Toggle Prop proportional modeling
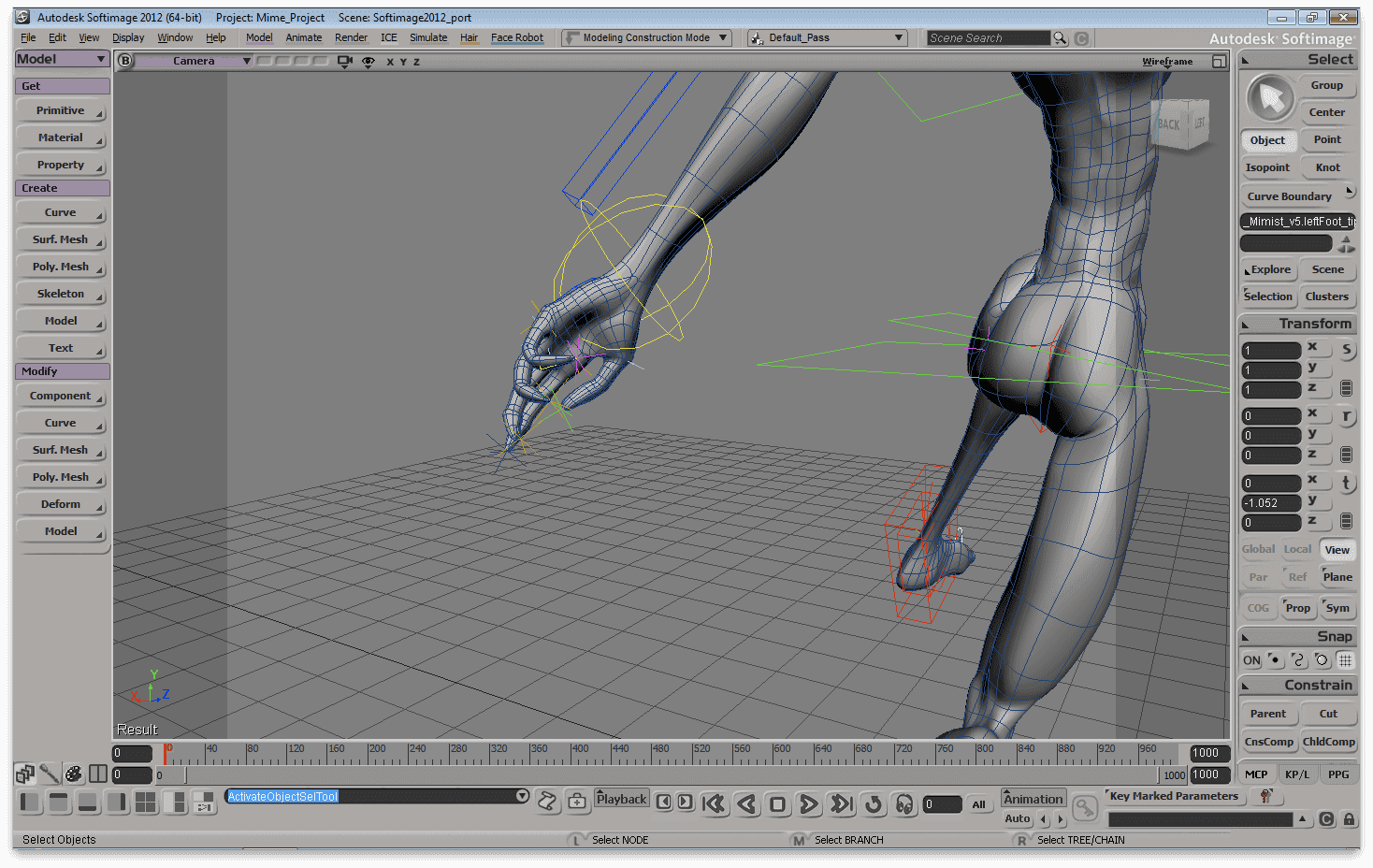The width and height of the screenshot is (1373, 868). (1298, 608)
